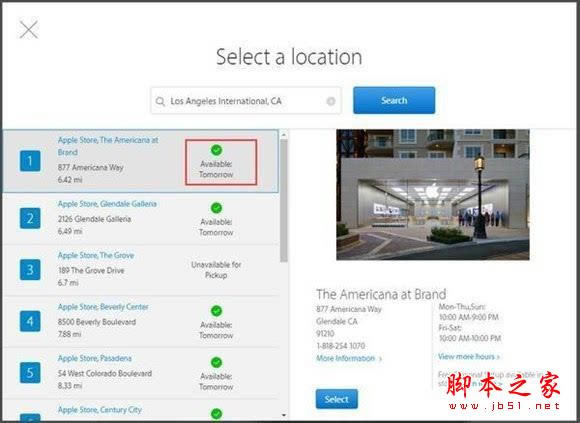Click the number 1 store badge
This screenshot has width=580, height=423.
click(x=30, y=161)
